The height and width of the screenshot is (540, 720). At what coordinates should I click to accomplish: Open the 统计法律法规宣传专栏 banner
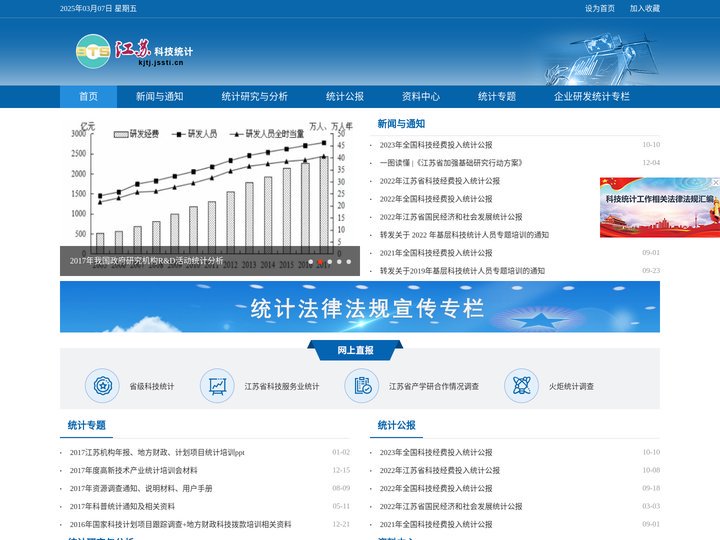pyautogui.click(x=360, y=307)
